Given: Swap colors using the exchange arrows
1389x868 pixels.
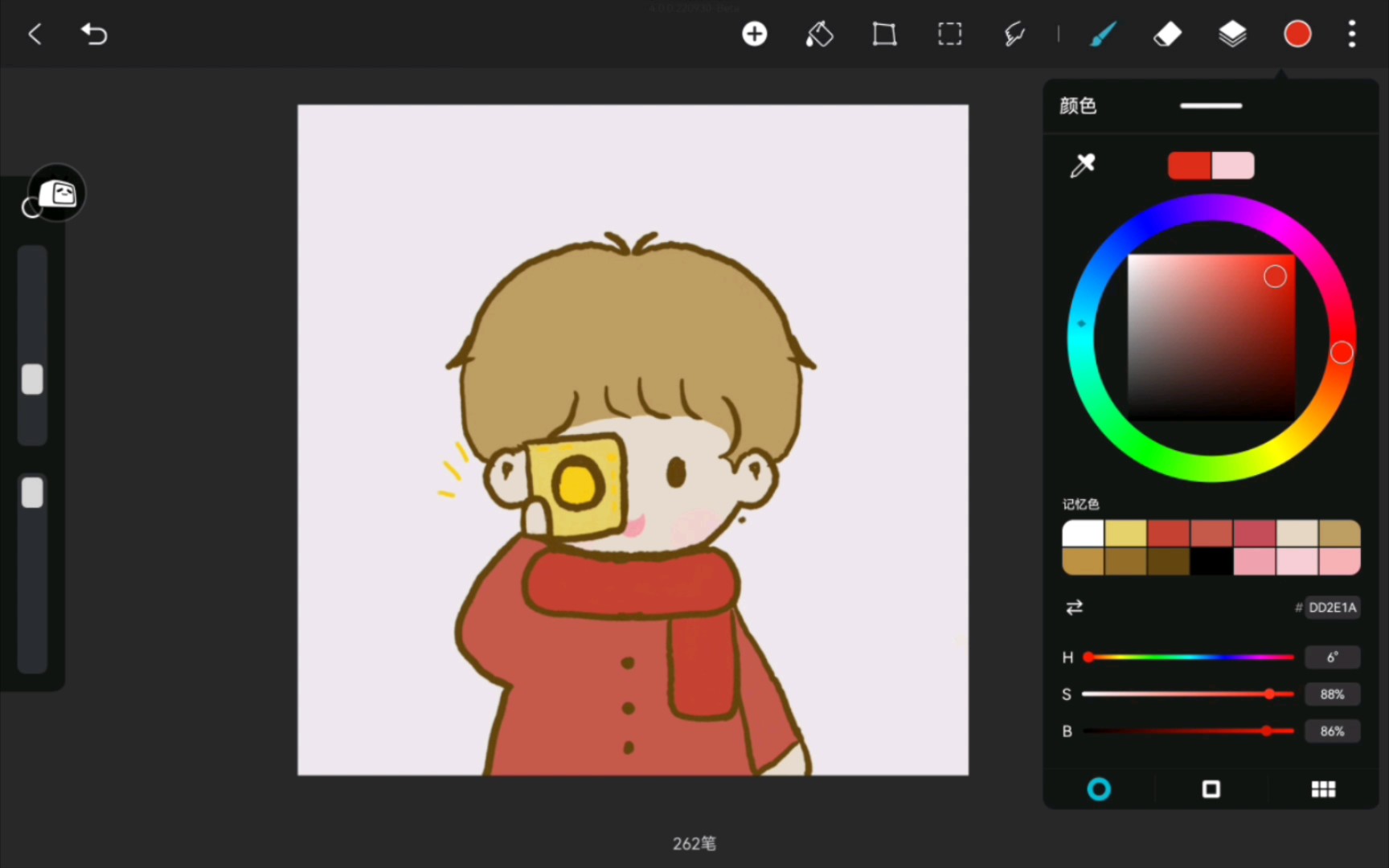Looking at the screenshot, I should click(x=1074, y=608).
